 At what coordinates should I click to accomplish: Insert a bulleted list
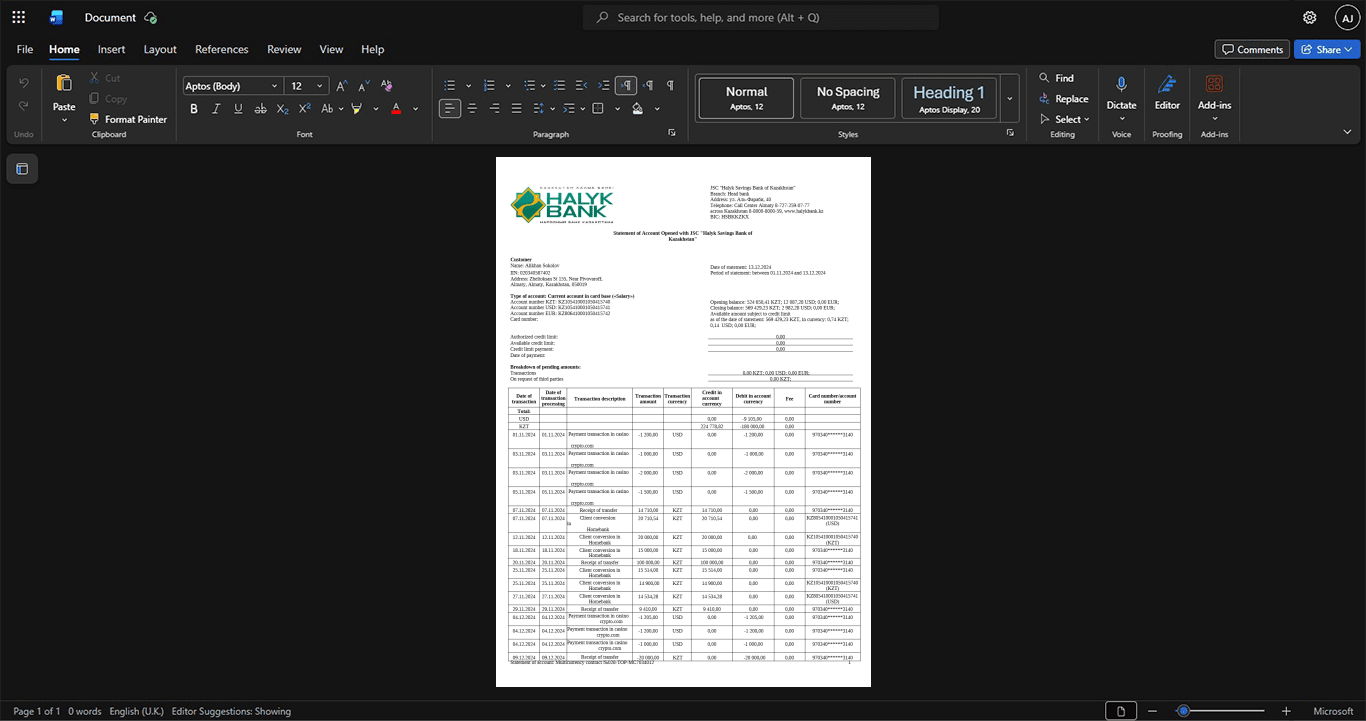click(450, 86)
